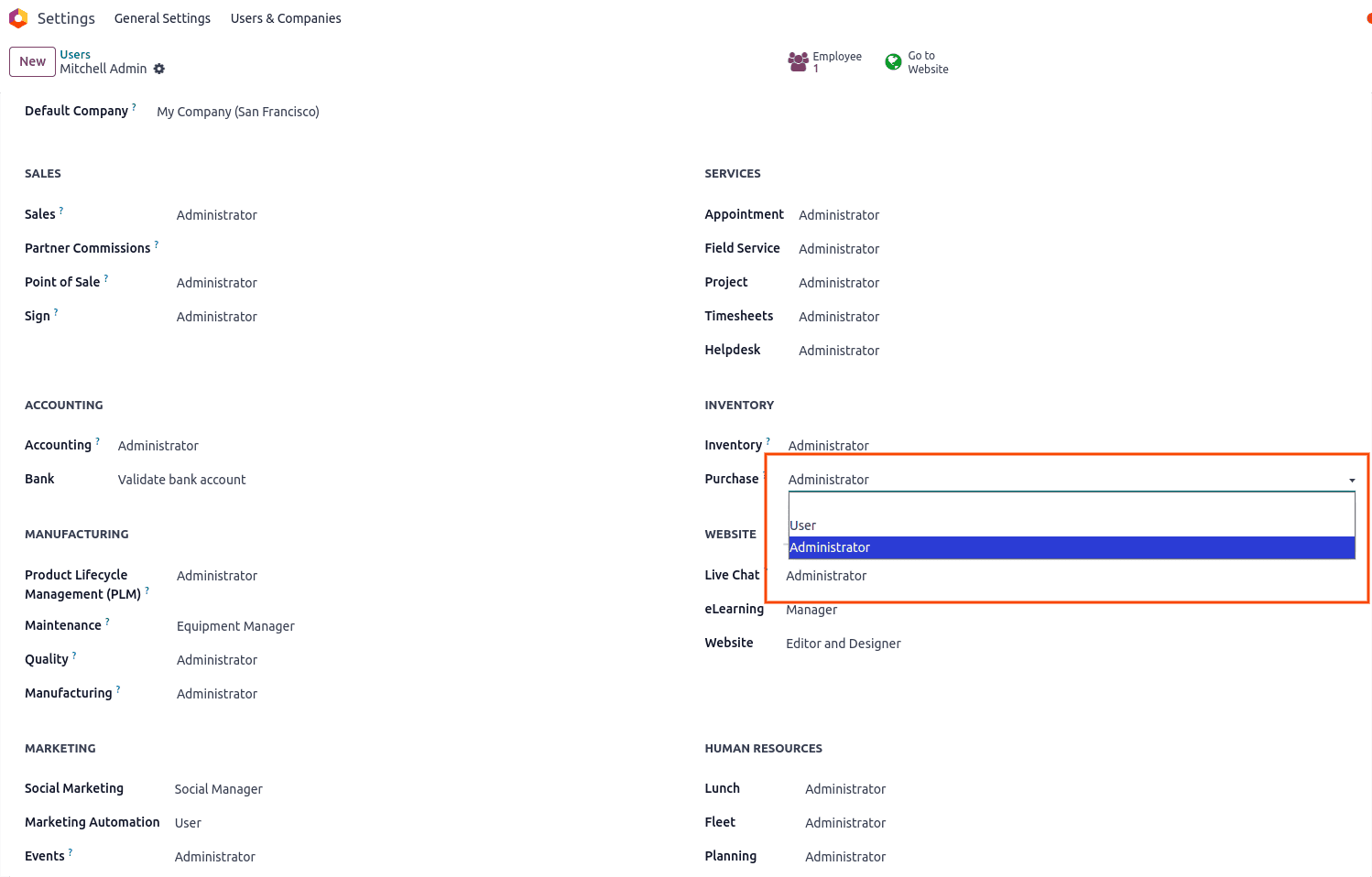Open the Settings app menu

pos(66,18)
